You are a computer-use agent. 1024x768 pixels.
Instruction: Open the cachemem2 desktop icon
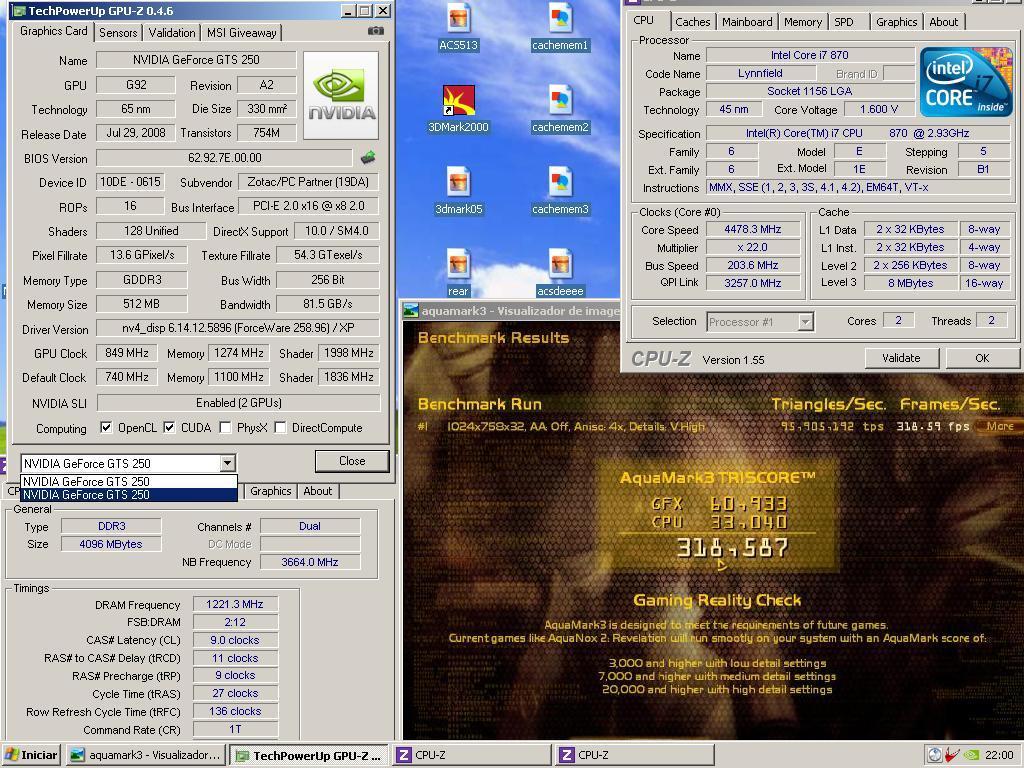click(x=560, y=110)
